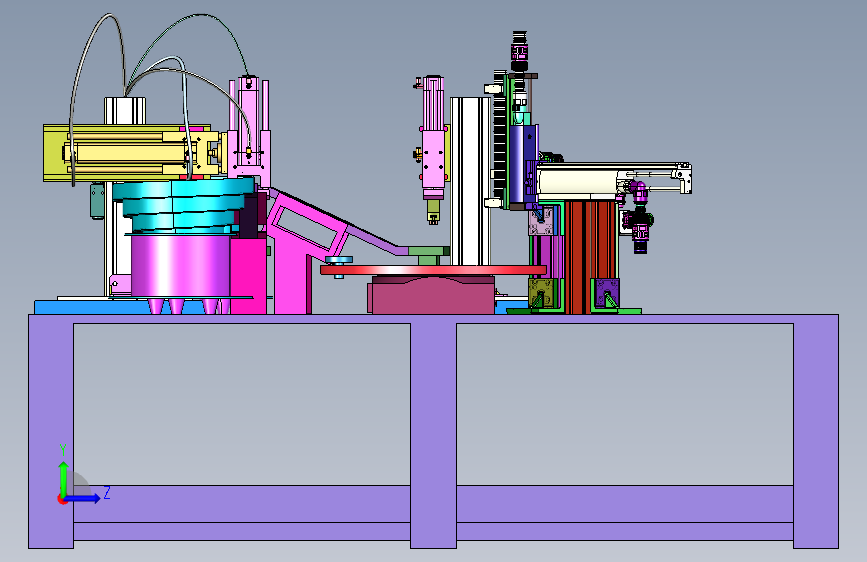Select the white motor block atop the yellow actuator
This screenshot has height=562, width=867.
point(125,111)
